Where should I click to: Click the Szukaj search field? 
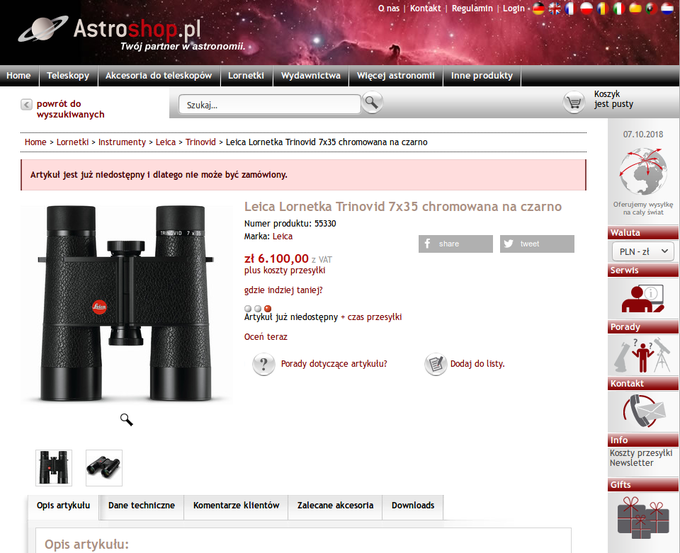[x=269, y=105]
